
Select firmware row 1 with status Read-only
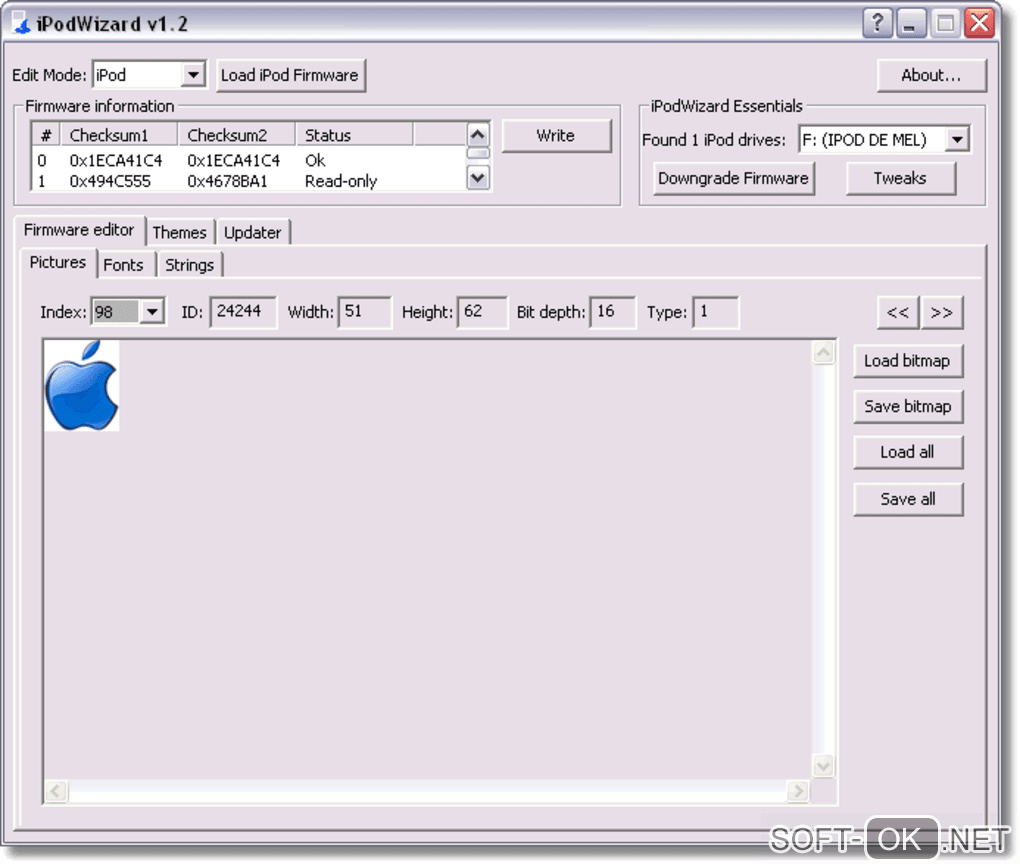pos(247,181)
